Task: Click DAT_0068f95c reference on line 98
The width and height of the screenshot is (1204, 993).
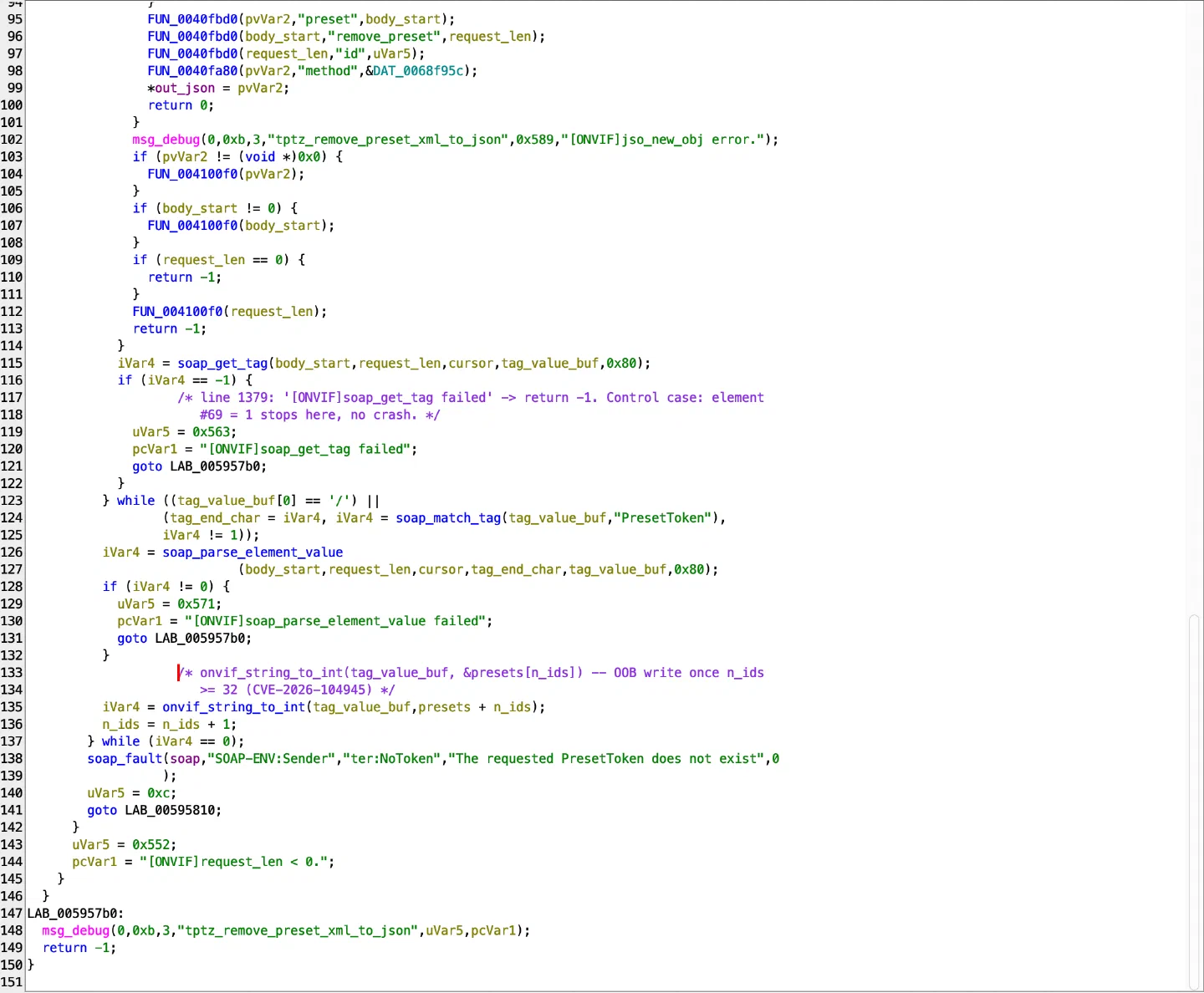Action: point(418,71)
